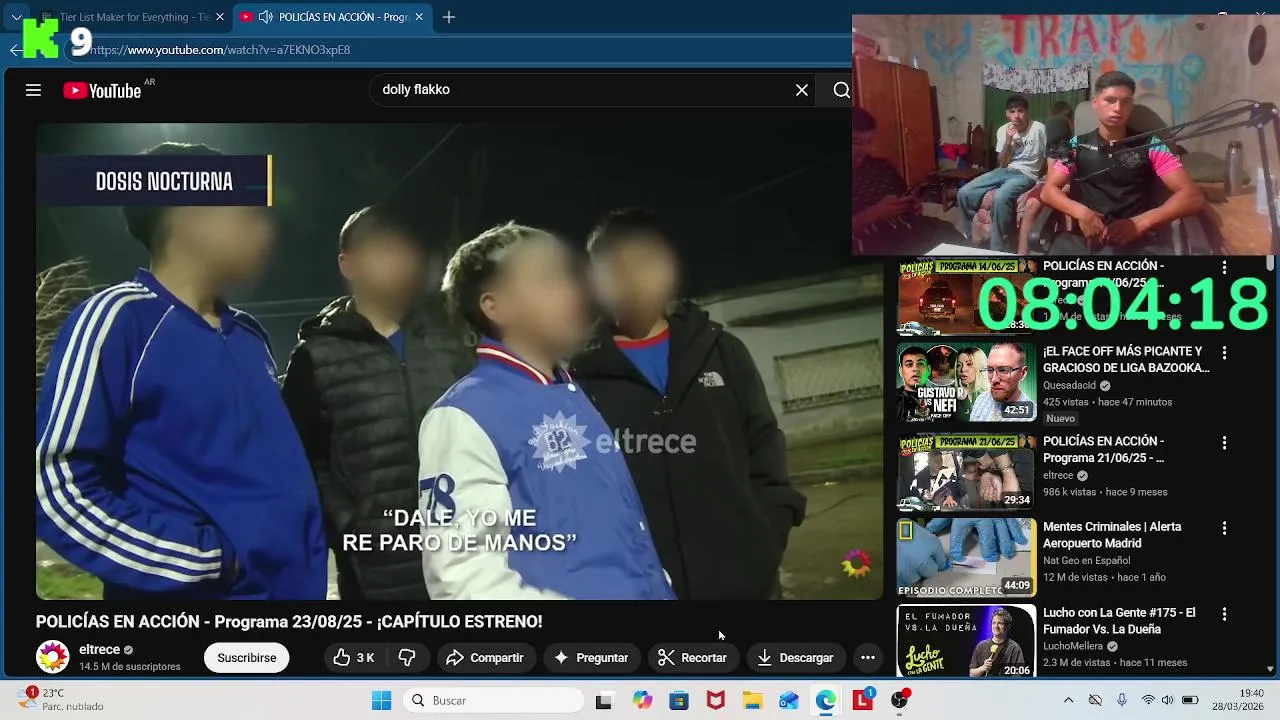Open 'Lucho con La Gente #175' title link
1280x720 pixels.
[x=1119, y=621]
